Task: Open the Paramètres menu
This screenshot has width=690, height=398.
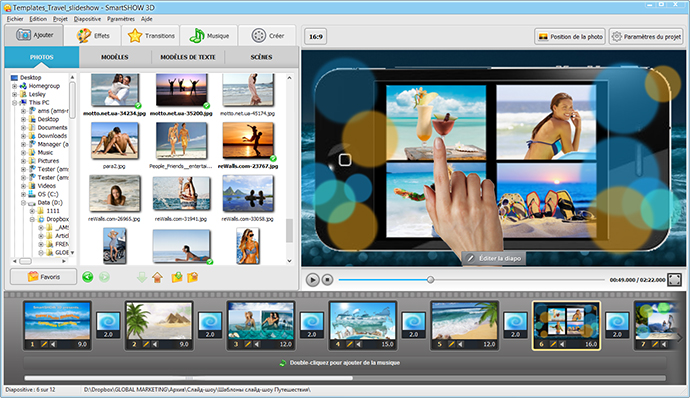Action: 121,19
